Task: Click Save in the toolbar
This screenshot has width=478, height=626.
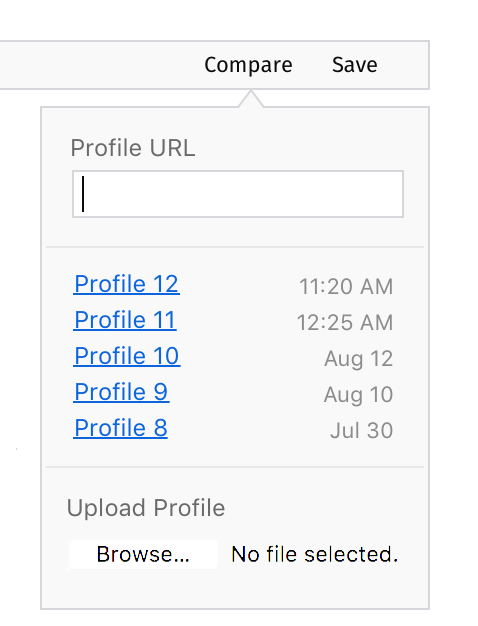Action: coord(355,65)
